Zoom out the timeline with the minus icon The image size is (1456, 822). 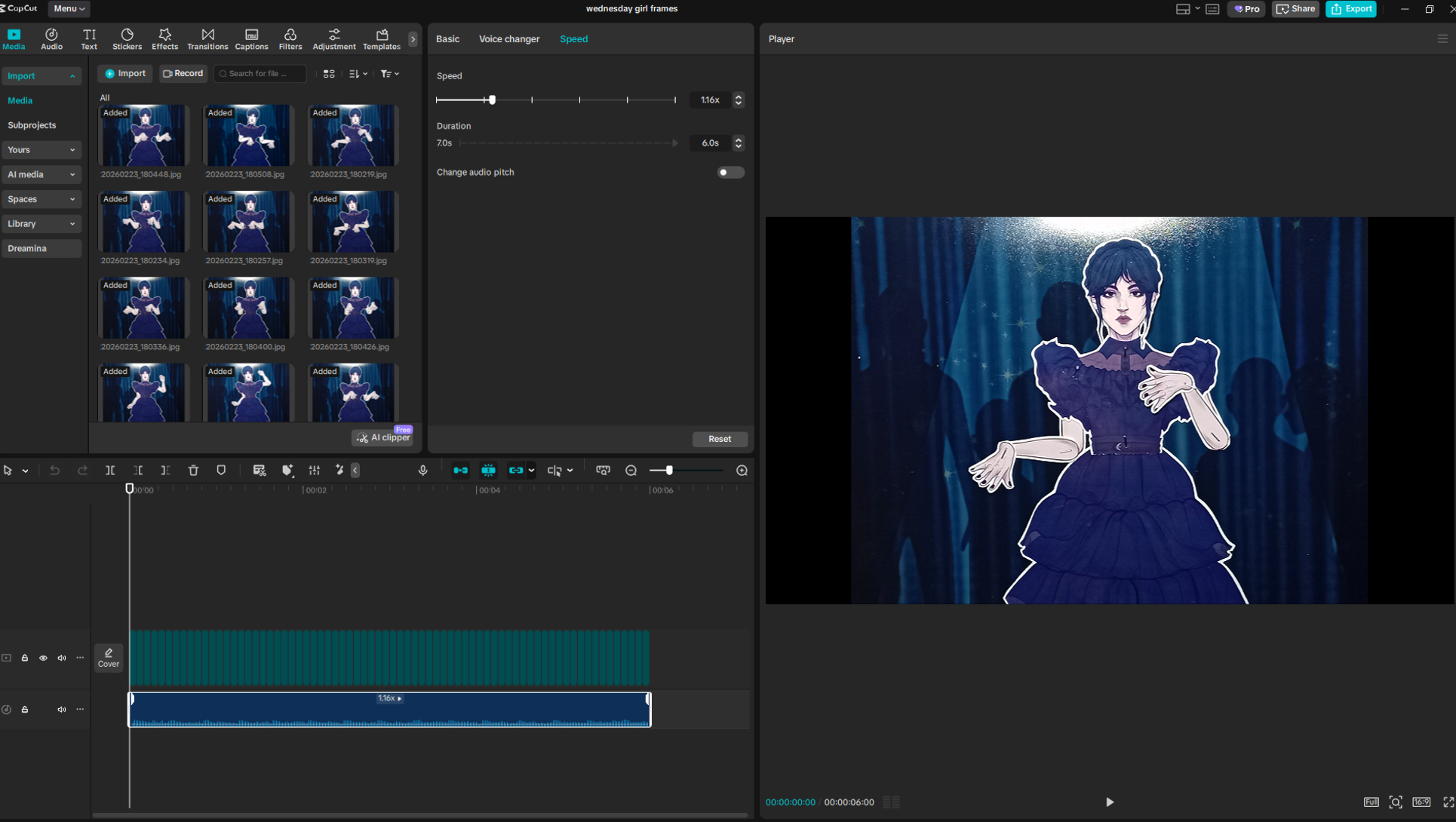pyautogui.click(x=631, y=471)
